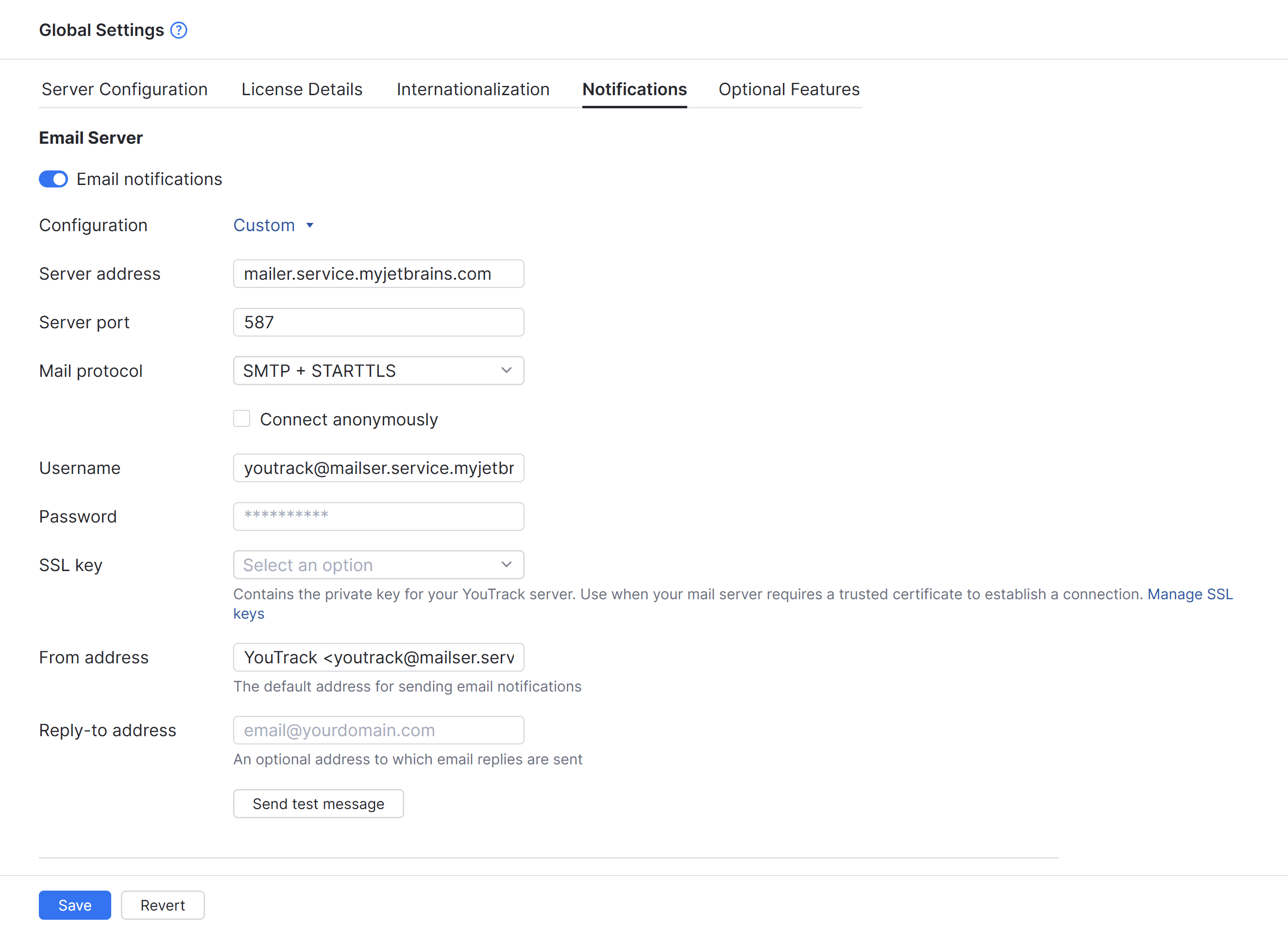Save the email server settings
This screenshot has width=1288, height=928.
74,905
